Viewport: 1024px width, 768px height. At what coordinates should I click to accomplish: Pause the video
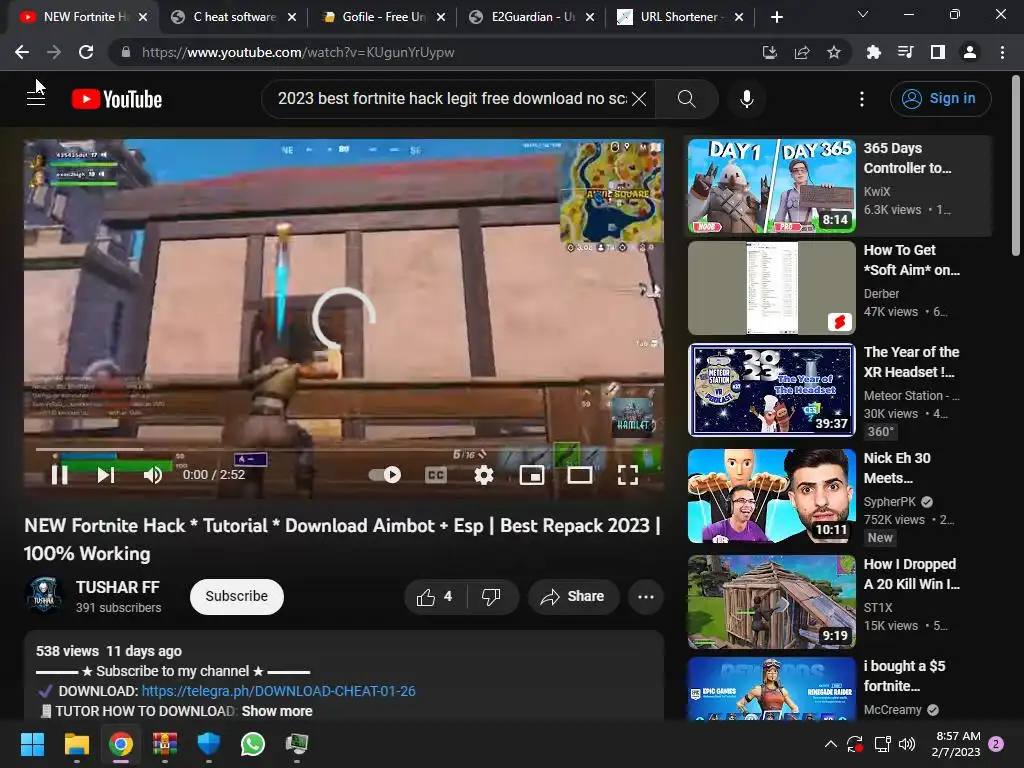[59, 475]
